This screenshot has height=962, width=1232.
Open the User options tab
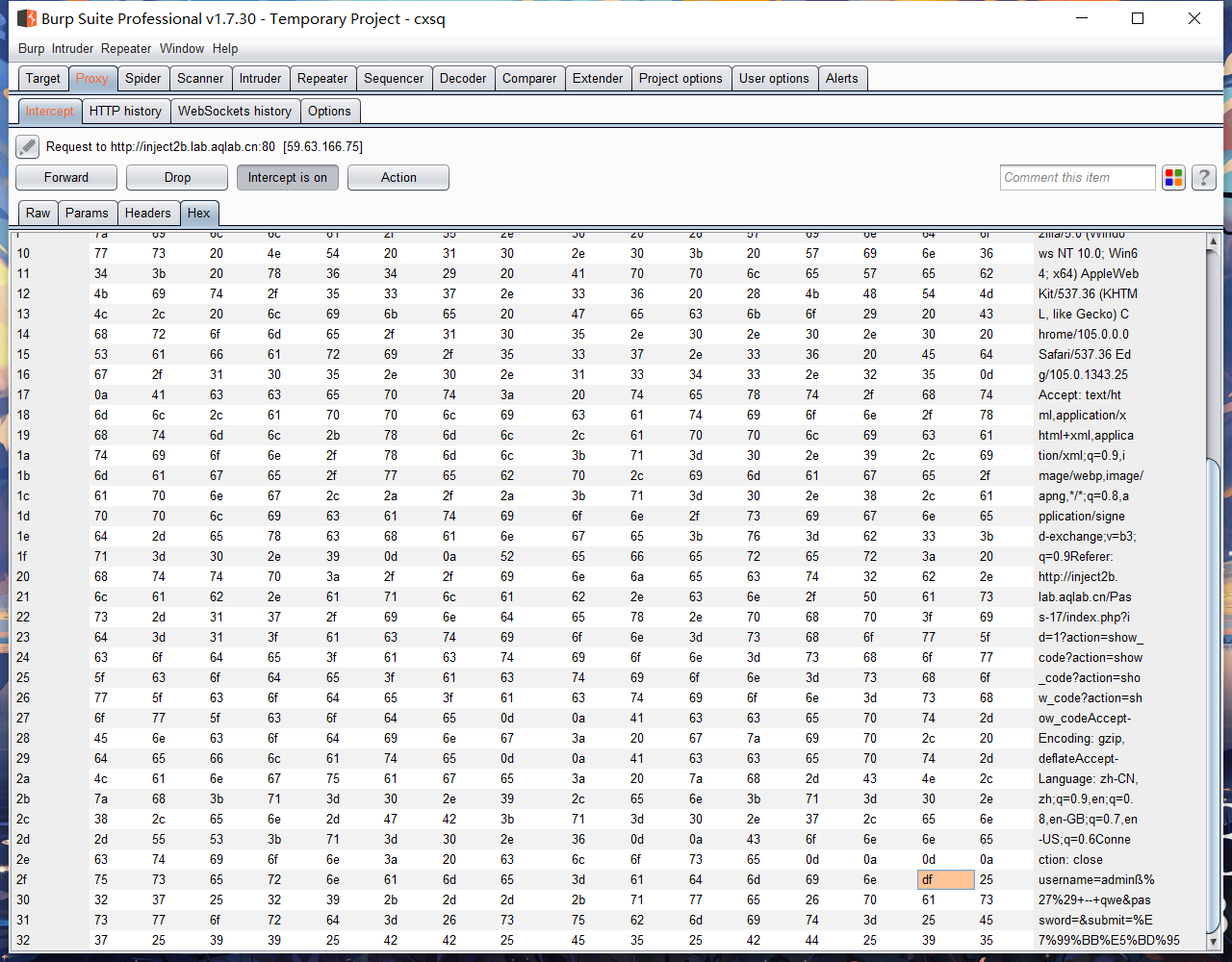click(774, 79)
